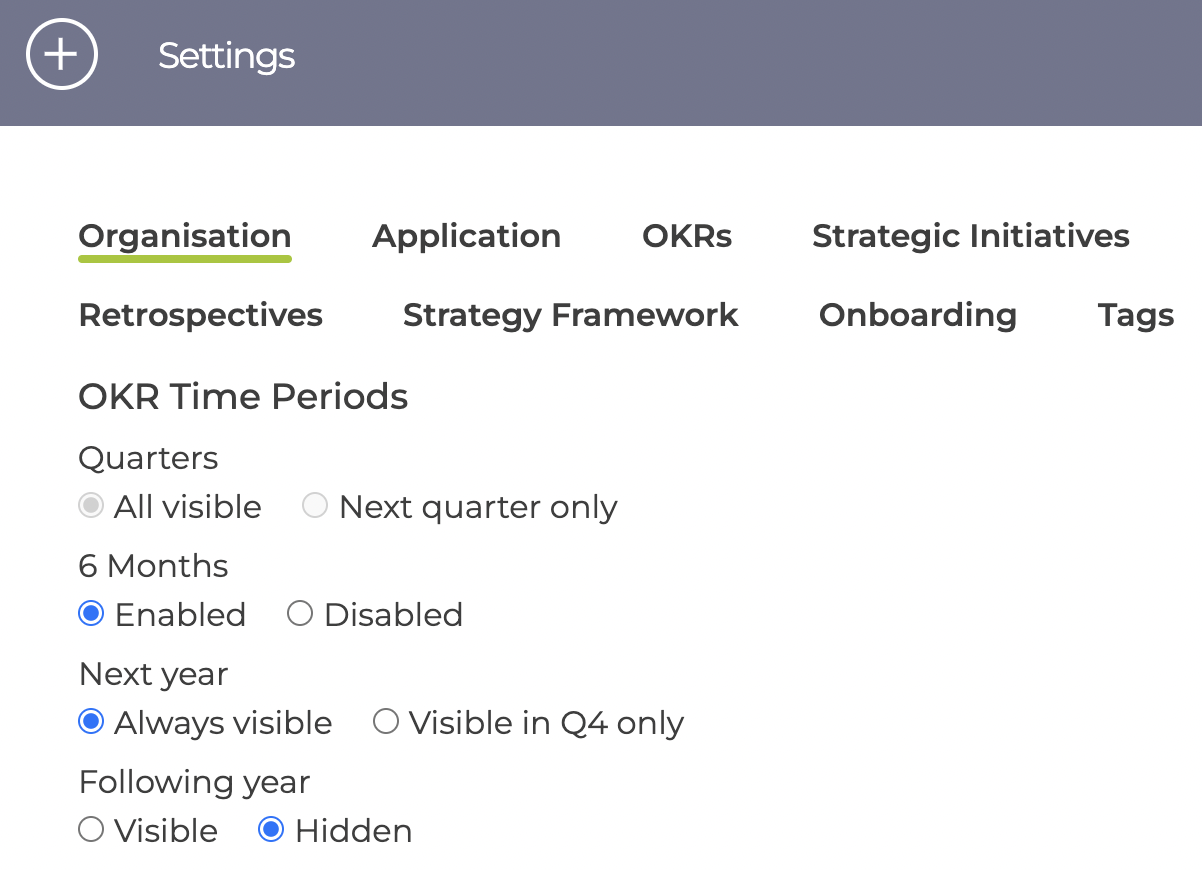The image size is (1202, 870).
Task: Click the Following year section label
Action: pyautogui.click(x=195, y=782)
